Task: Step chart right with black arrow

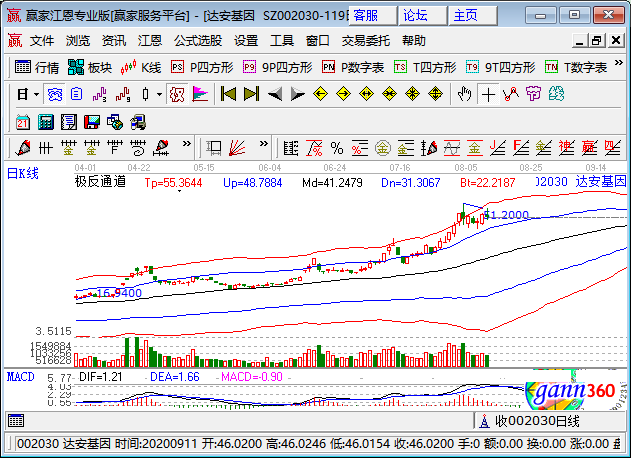Action: pos(298,95)
